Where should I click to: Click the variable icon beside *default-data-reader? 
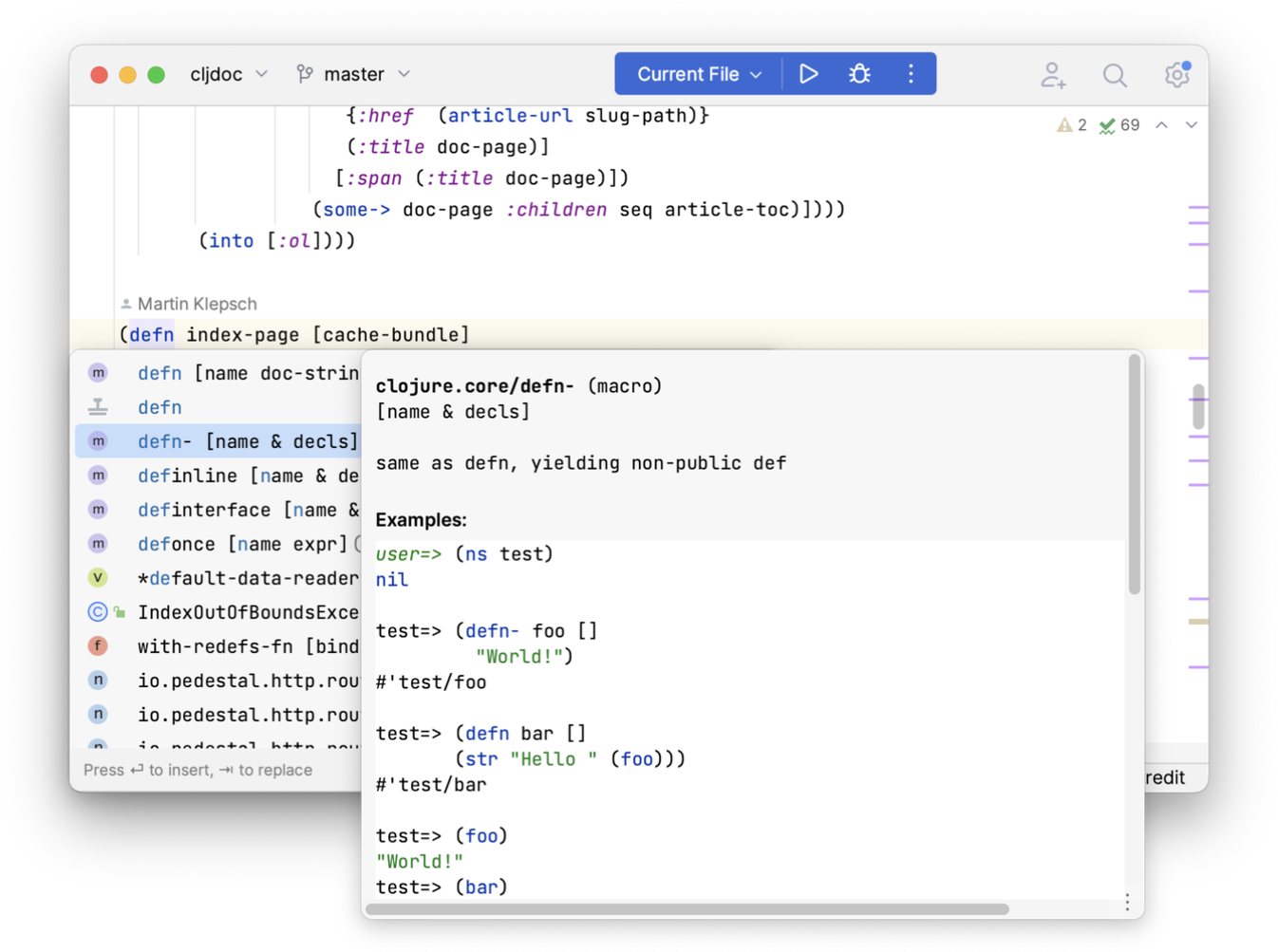[98, 577]
